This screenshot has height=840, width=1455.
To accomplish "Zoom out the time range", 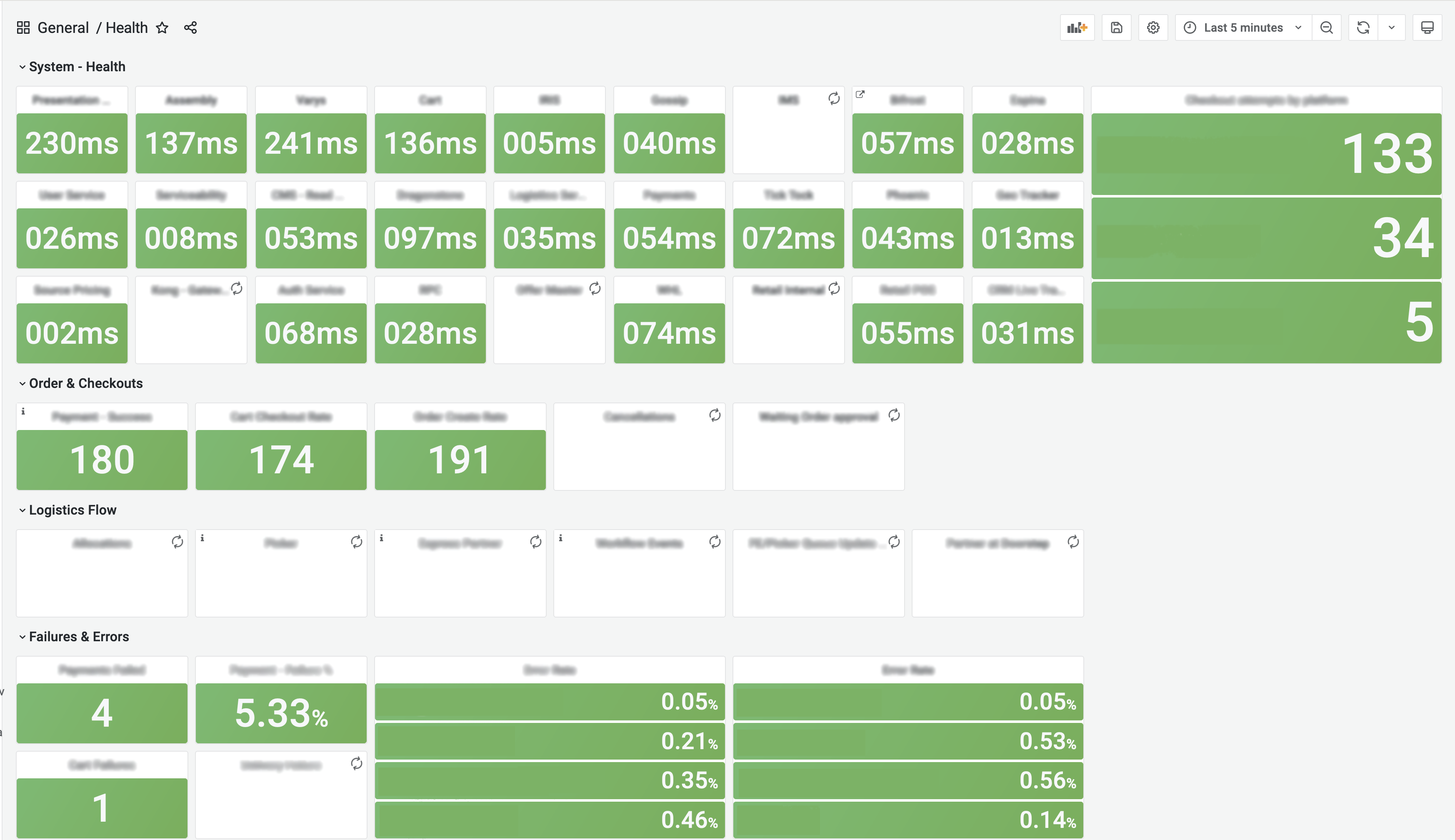I will click(x=1326, y=27).
